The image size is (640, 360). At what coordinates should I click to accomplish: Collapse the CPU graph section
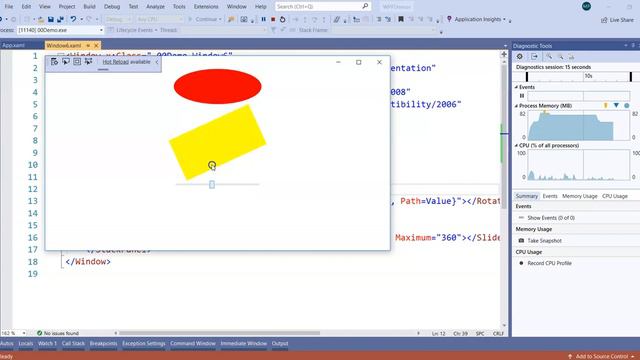click(516, 145)
